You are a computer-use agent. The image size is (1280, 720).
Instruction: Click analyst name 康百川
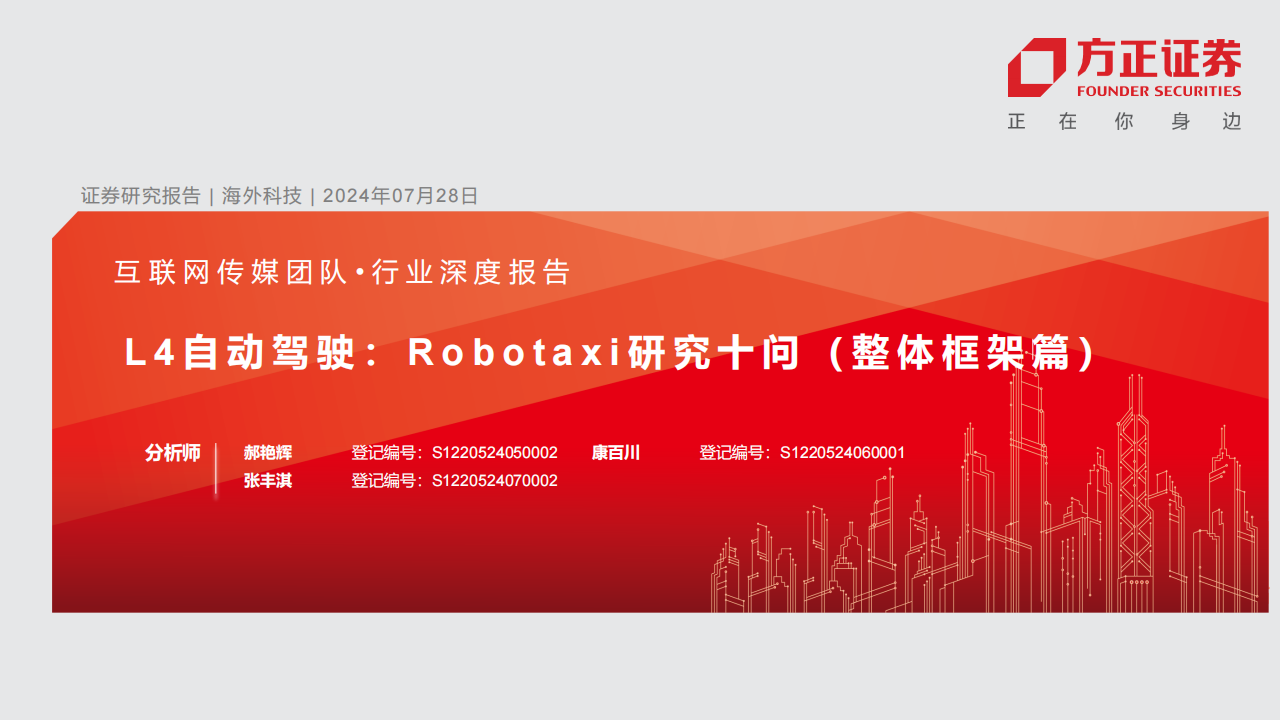616,453
